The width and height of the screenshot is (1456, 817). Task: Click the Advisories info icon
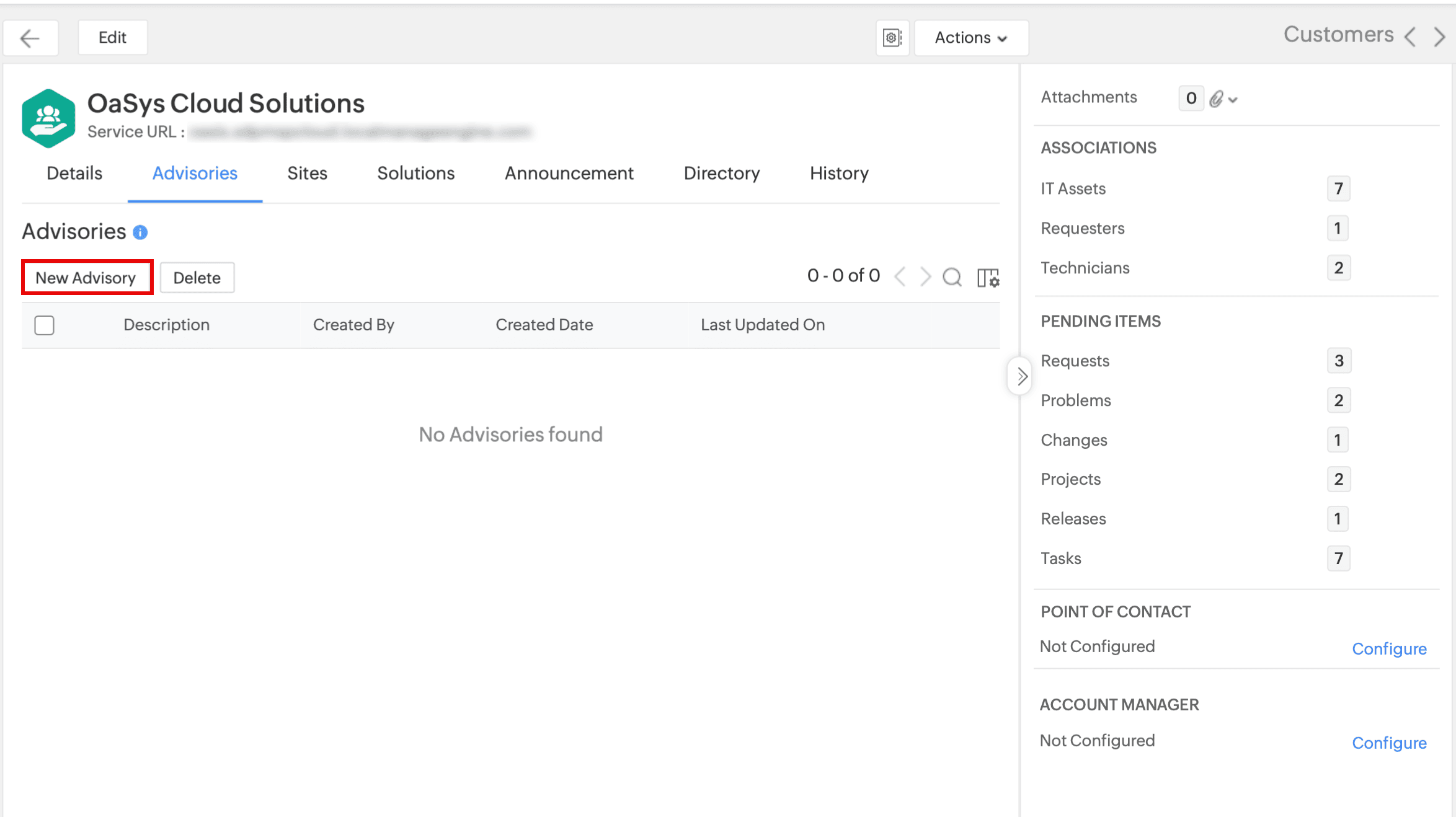click(x=140, y=232)
